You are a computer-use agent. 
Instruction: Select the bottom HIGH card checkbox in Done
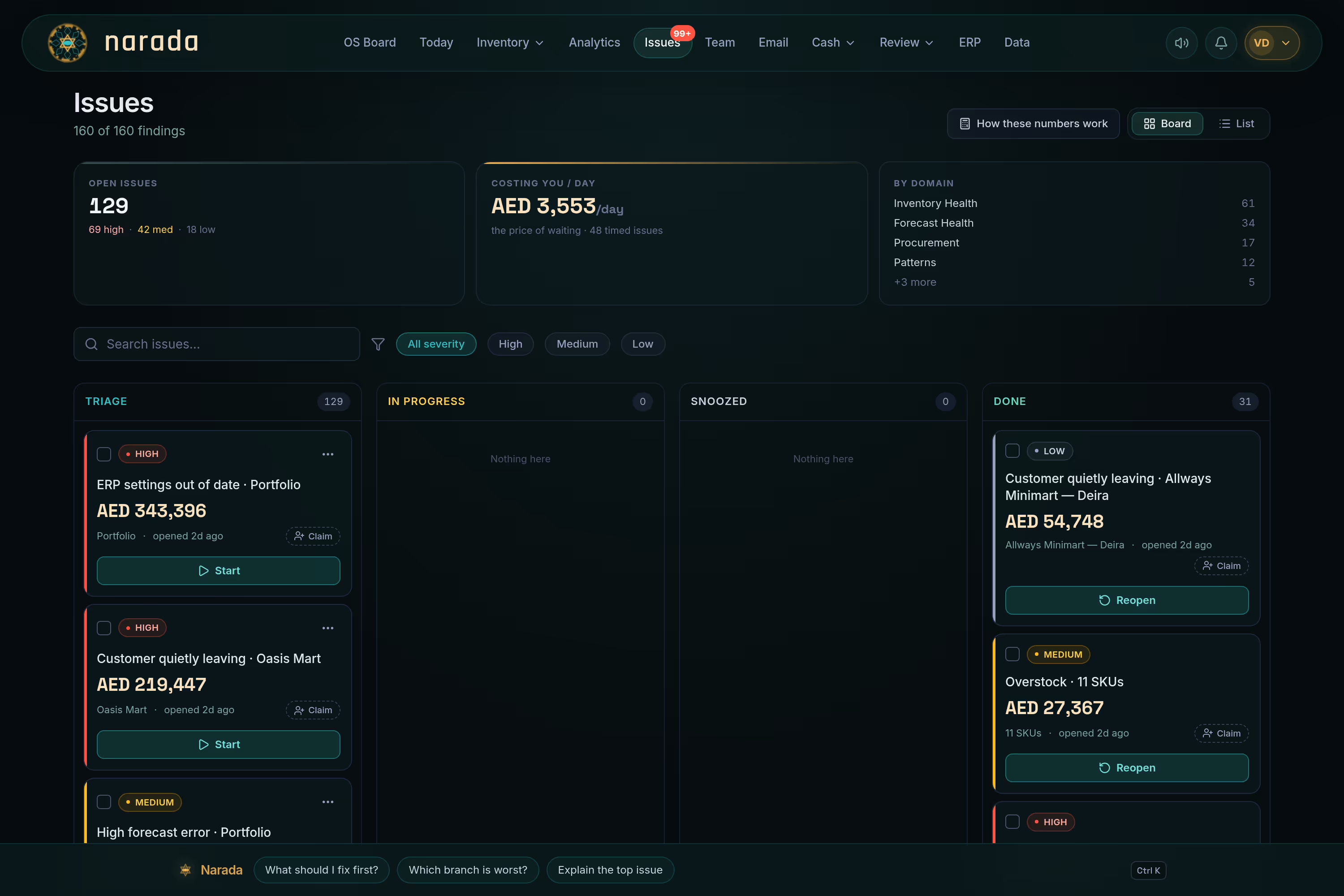pos(1012,822)
